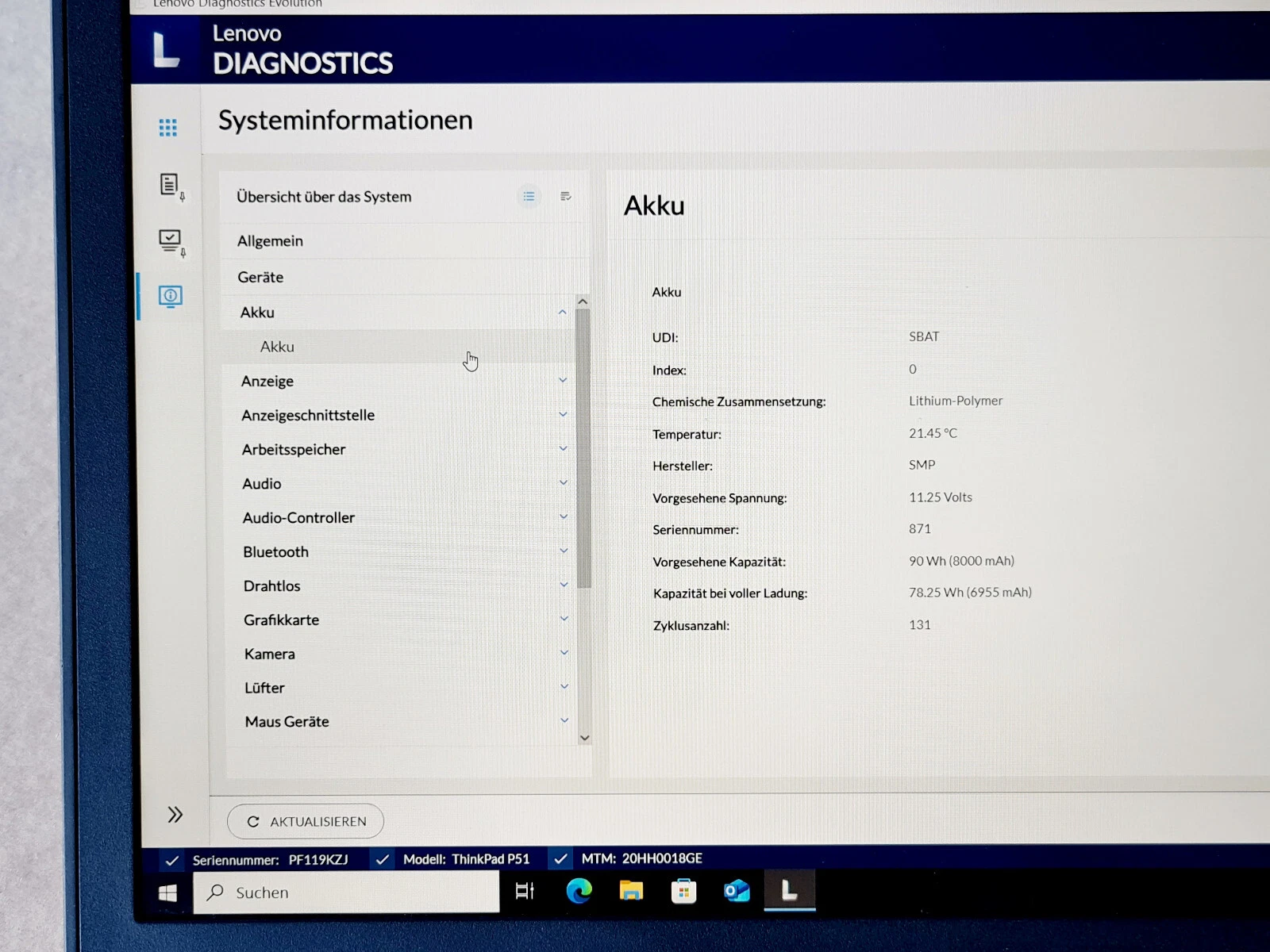Click the Hersteller value SMP
This screenshot has height=952, width=1270.
tap(922, 465)
